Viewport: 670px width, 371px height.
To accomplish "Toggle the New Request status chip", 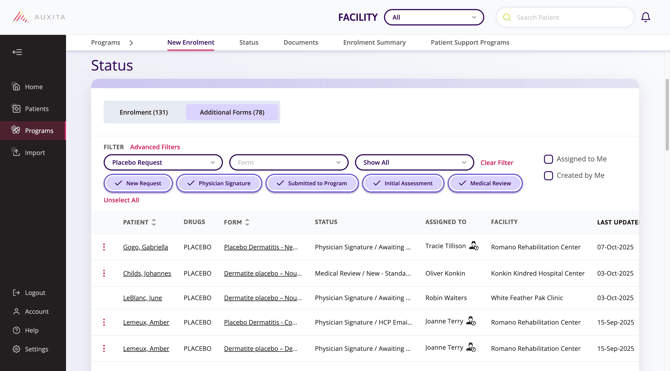I will 138,183.
